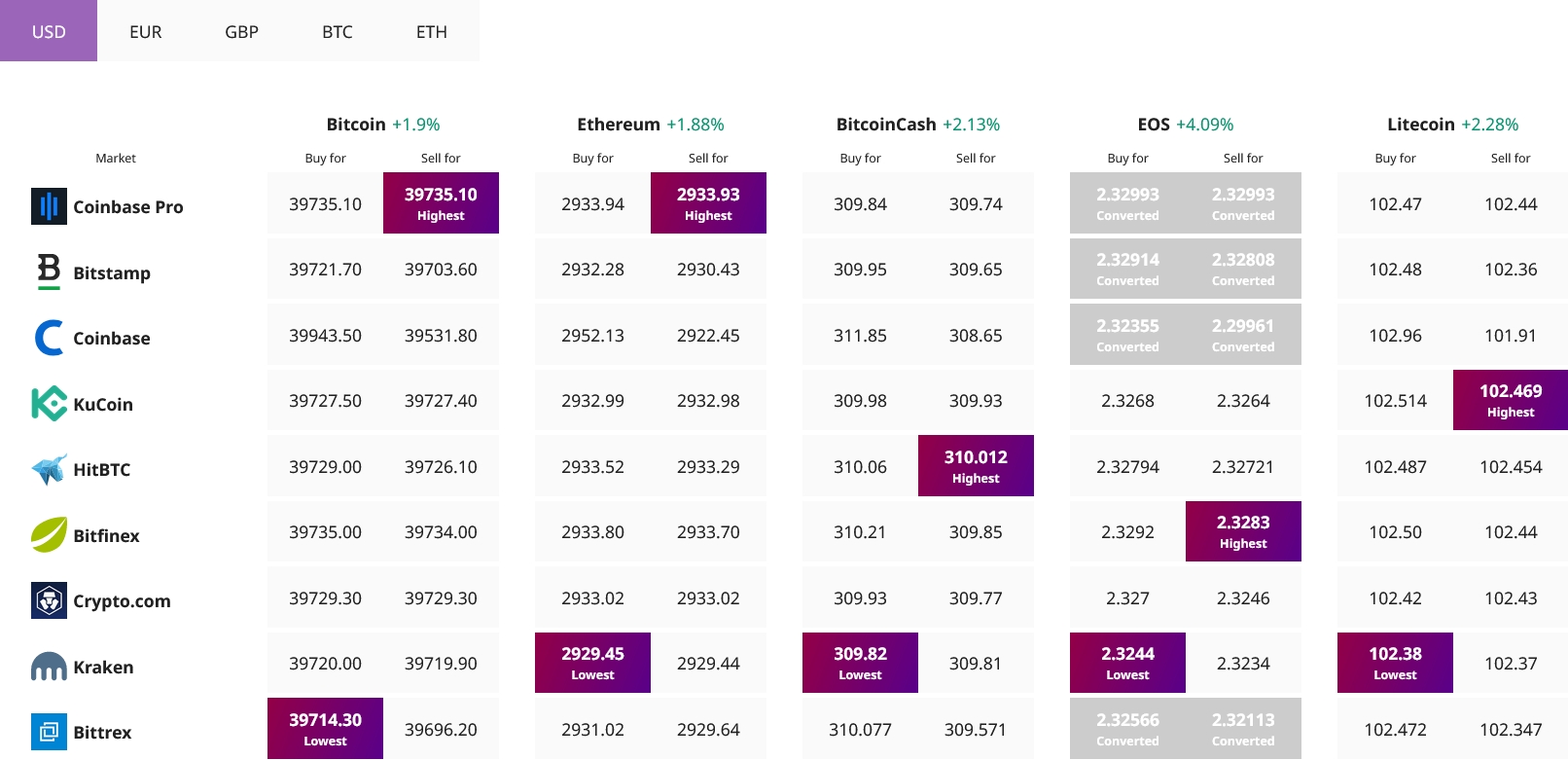Click Coinbase Bitcoin buy price 39943.50
The image size is (1568, 760).
(x=325, y=335)
